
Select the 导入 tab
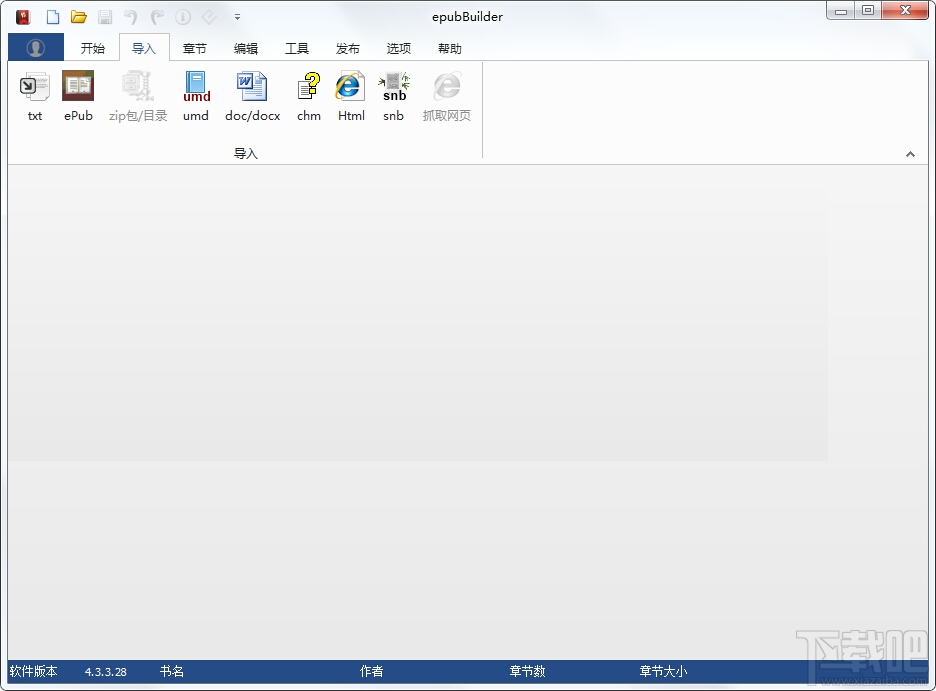coord(144,48)
